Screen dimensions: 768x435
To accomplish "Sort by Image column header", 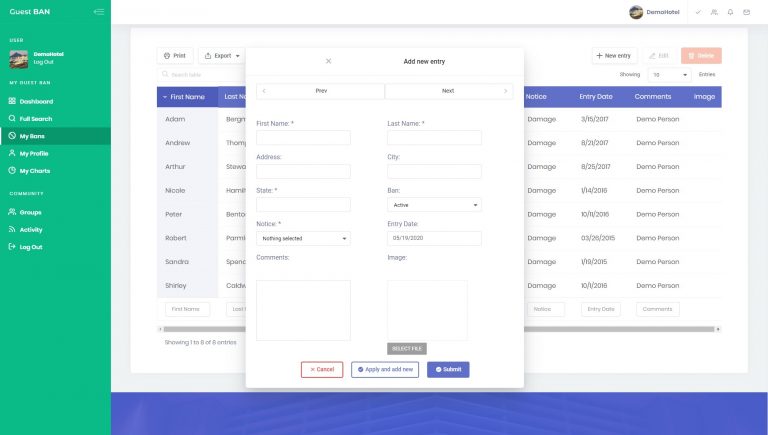I will pyautogui.click(x=704, y=97).
